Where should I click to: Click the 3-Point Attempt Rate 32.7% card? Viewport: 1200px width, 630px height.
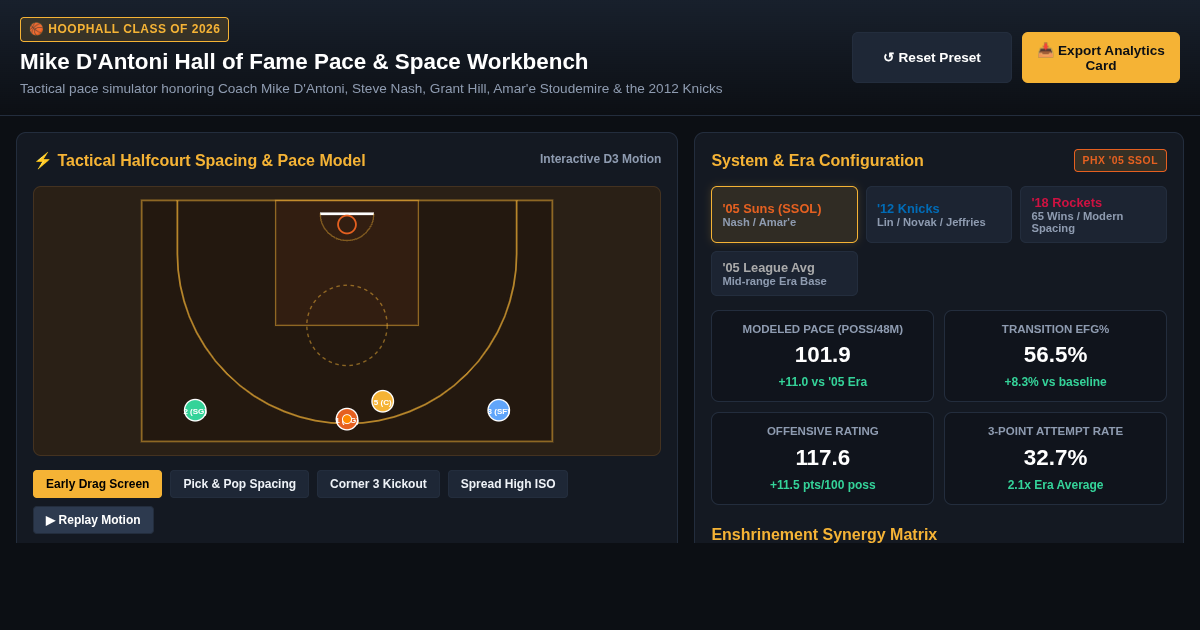[x=1055, y=458]
